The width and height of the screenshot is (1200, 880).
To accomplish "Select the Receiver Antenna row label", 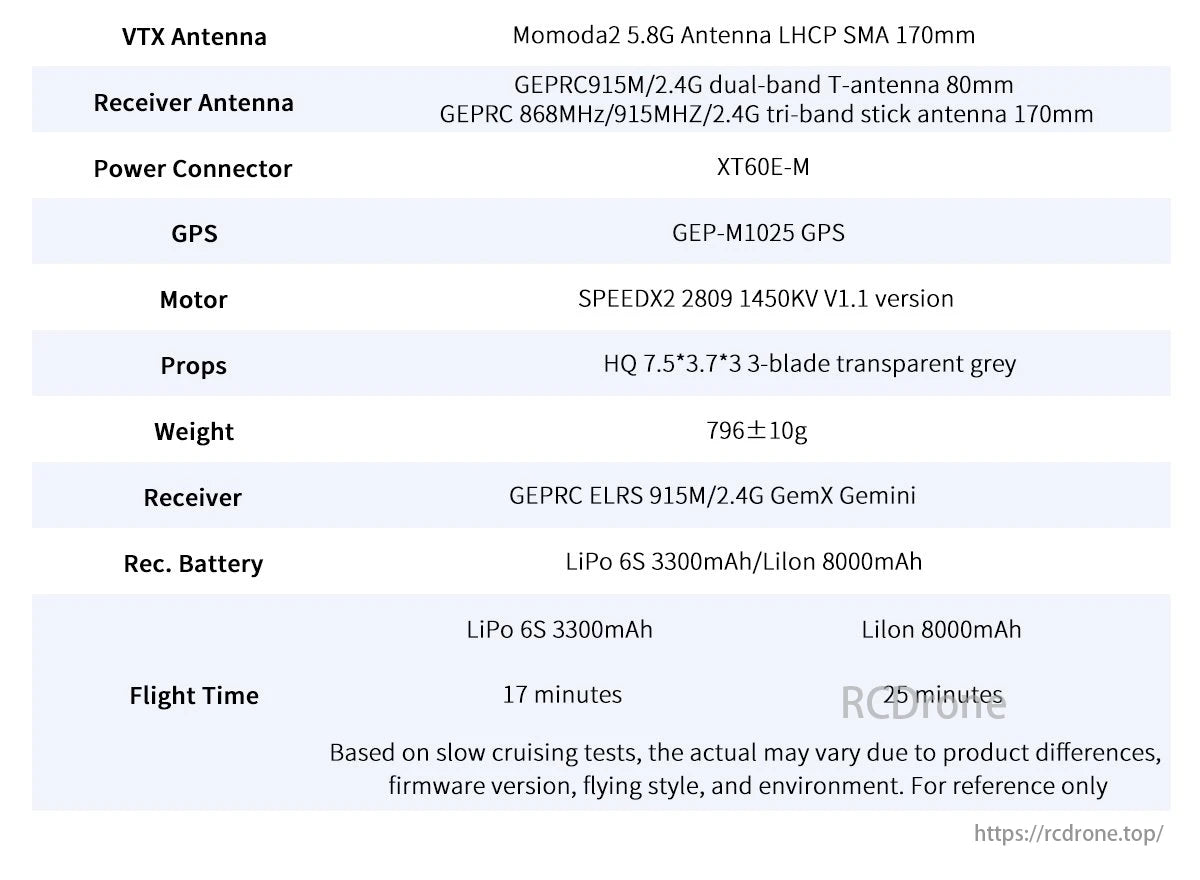I will click(193, 103).
